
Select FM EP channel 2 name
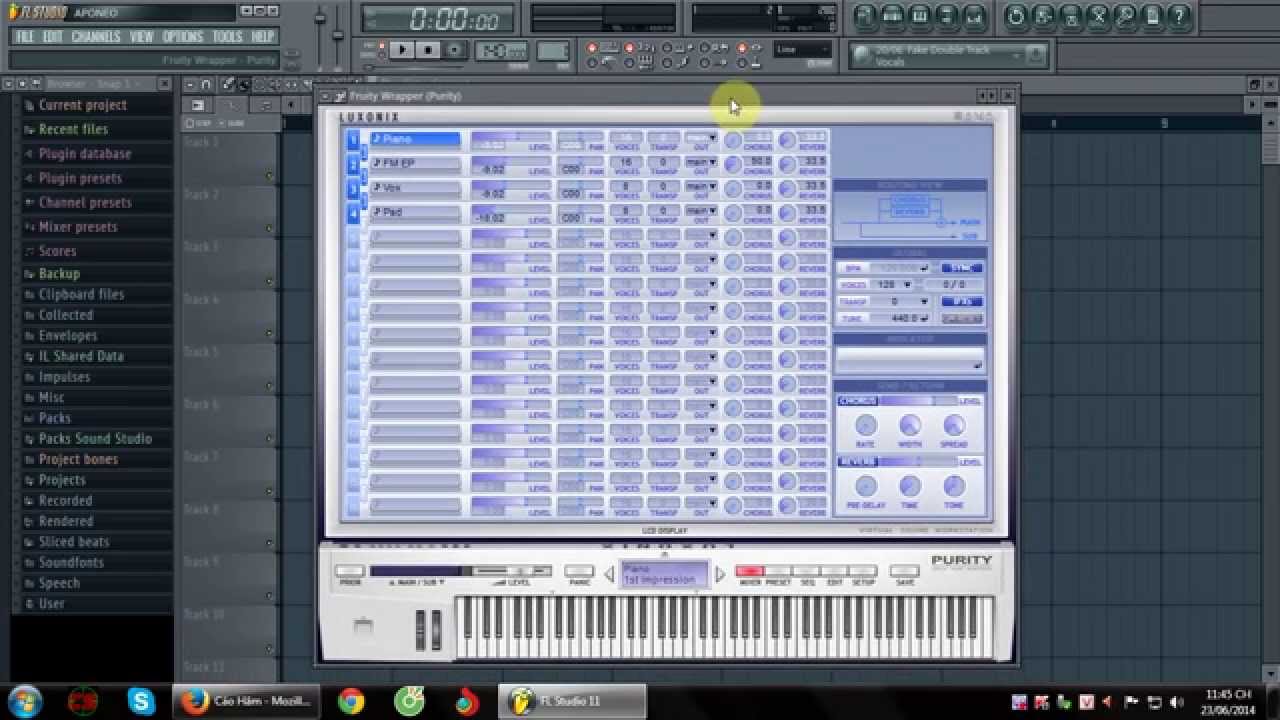pos(415,163)
